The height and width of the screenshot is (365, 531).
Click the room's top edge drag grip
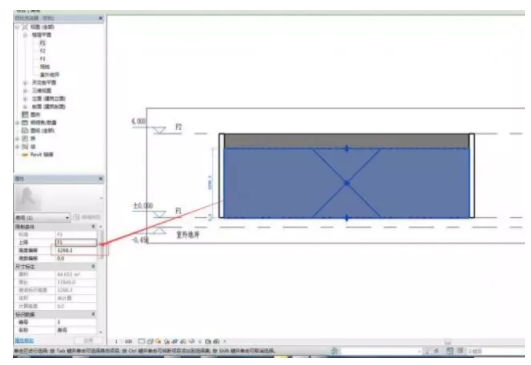point(346,148)
